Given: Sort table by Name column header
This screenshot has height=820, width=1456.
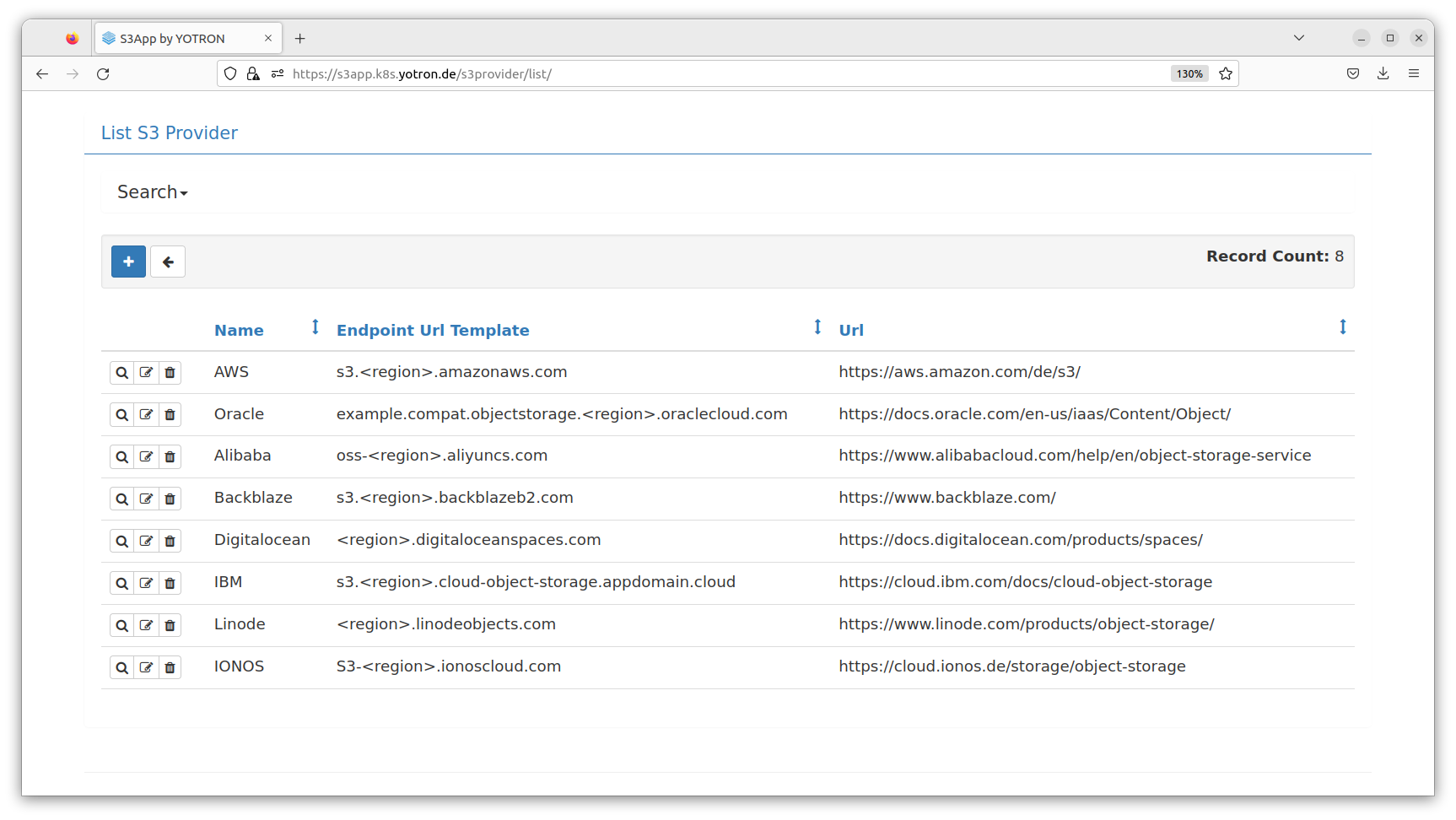Looking at the screenshot, I should (239, 331).
